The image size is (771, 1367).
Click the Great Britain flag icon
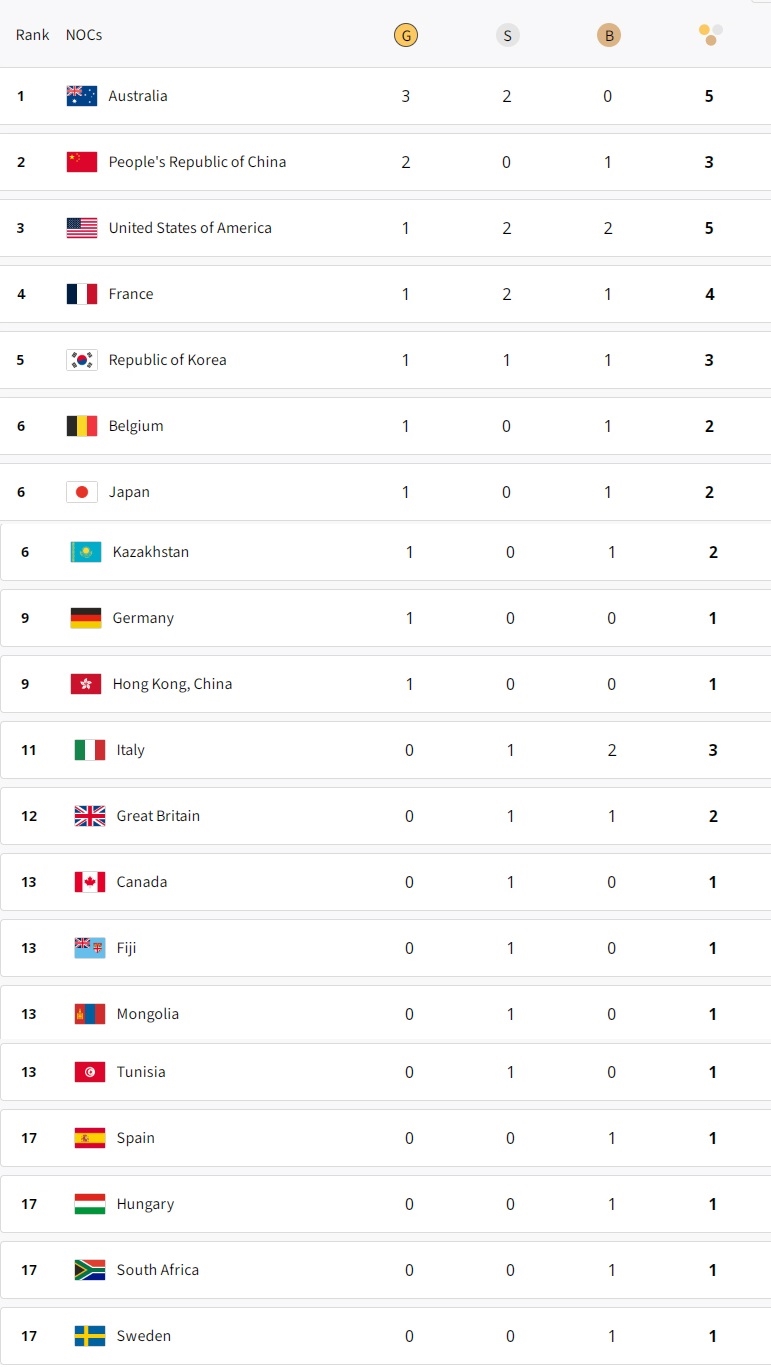[x=90, y=816]
